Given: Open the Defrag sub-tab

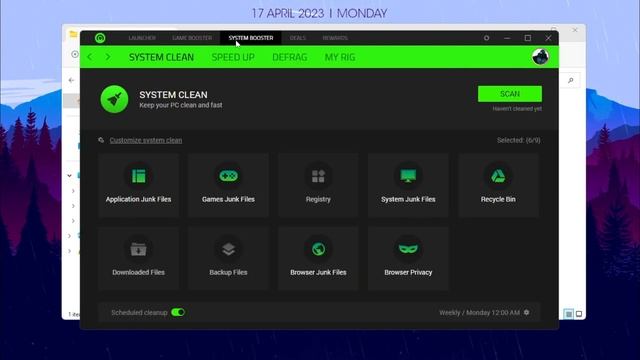Looking at the screenshot, I should point(289,57).
